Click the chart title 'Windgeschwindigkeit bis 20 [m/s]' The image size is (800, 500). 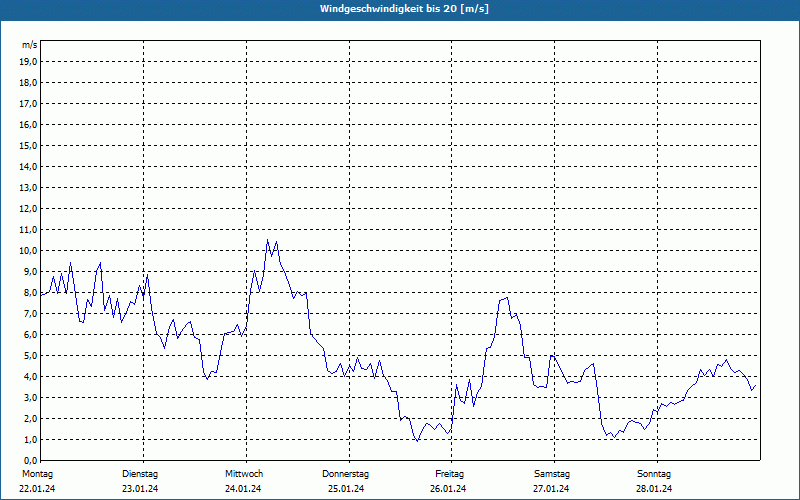point(404,9)
